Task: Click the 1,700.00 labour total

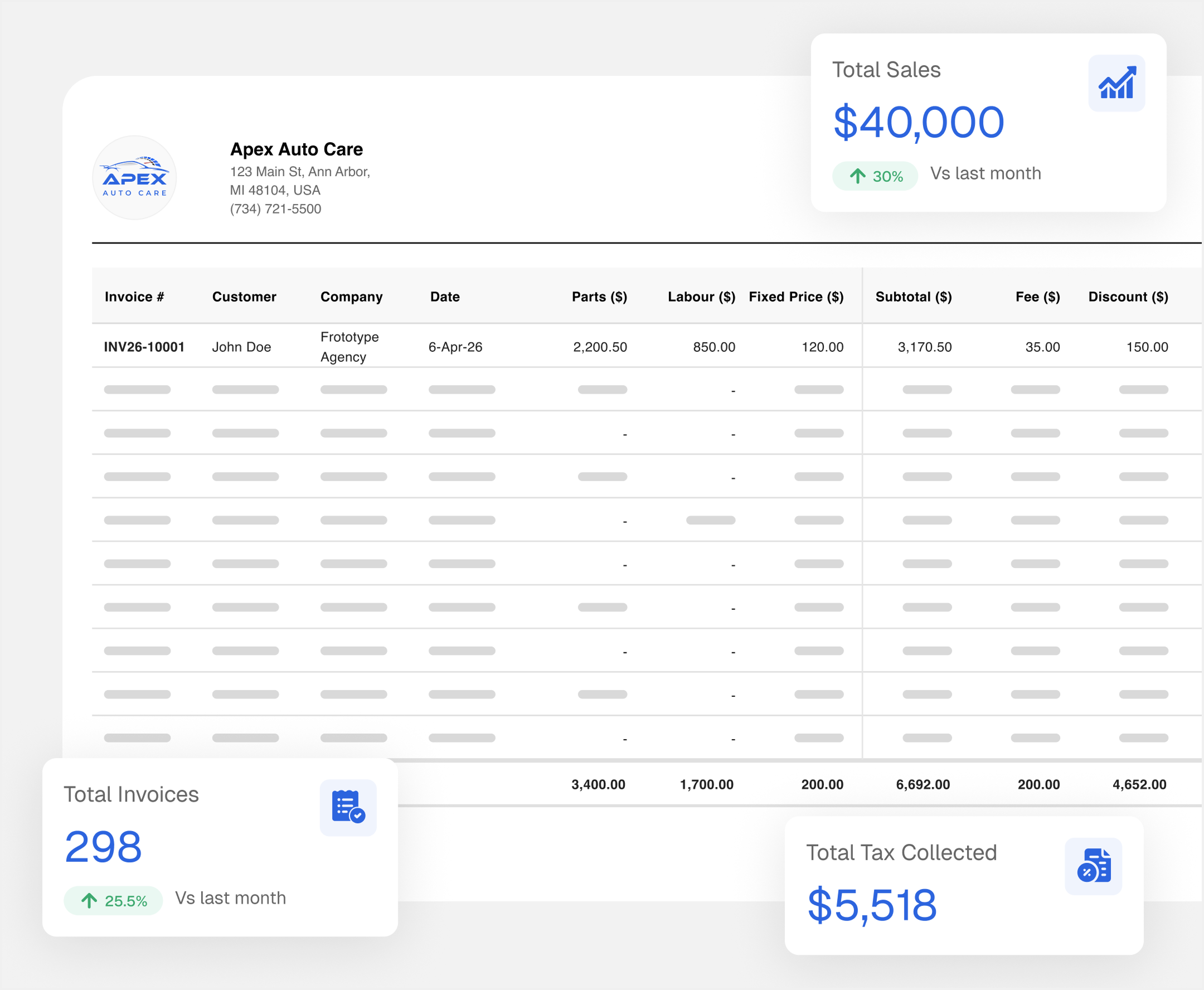Action: coord(707,785)
